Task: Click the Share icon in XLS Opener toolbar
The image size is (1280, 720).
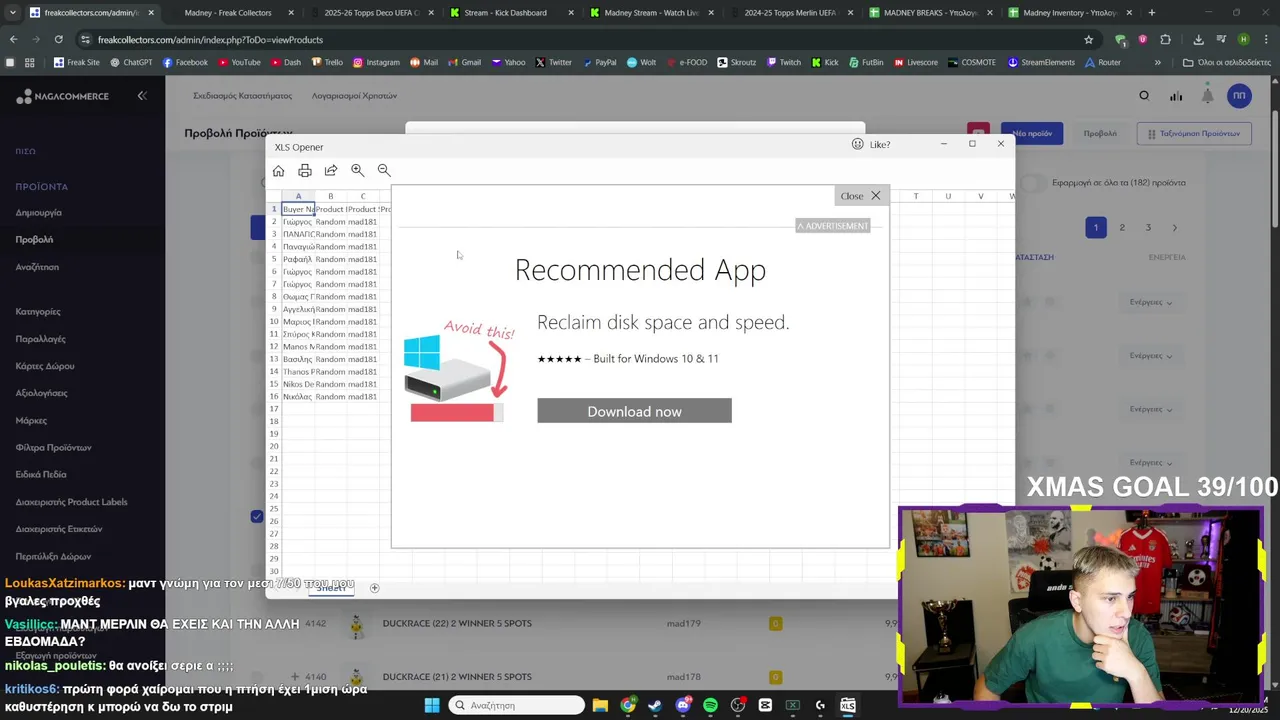Action: 331,171
